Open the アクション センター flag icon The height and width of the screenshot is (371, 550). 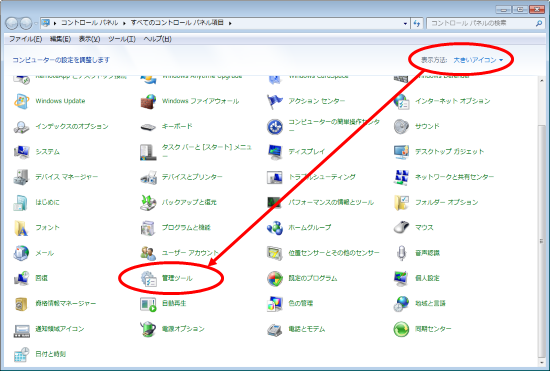pyautogui.click(x=275, y=101)
